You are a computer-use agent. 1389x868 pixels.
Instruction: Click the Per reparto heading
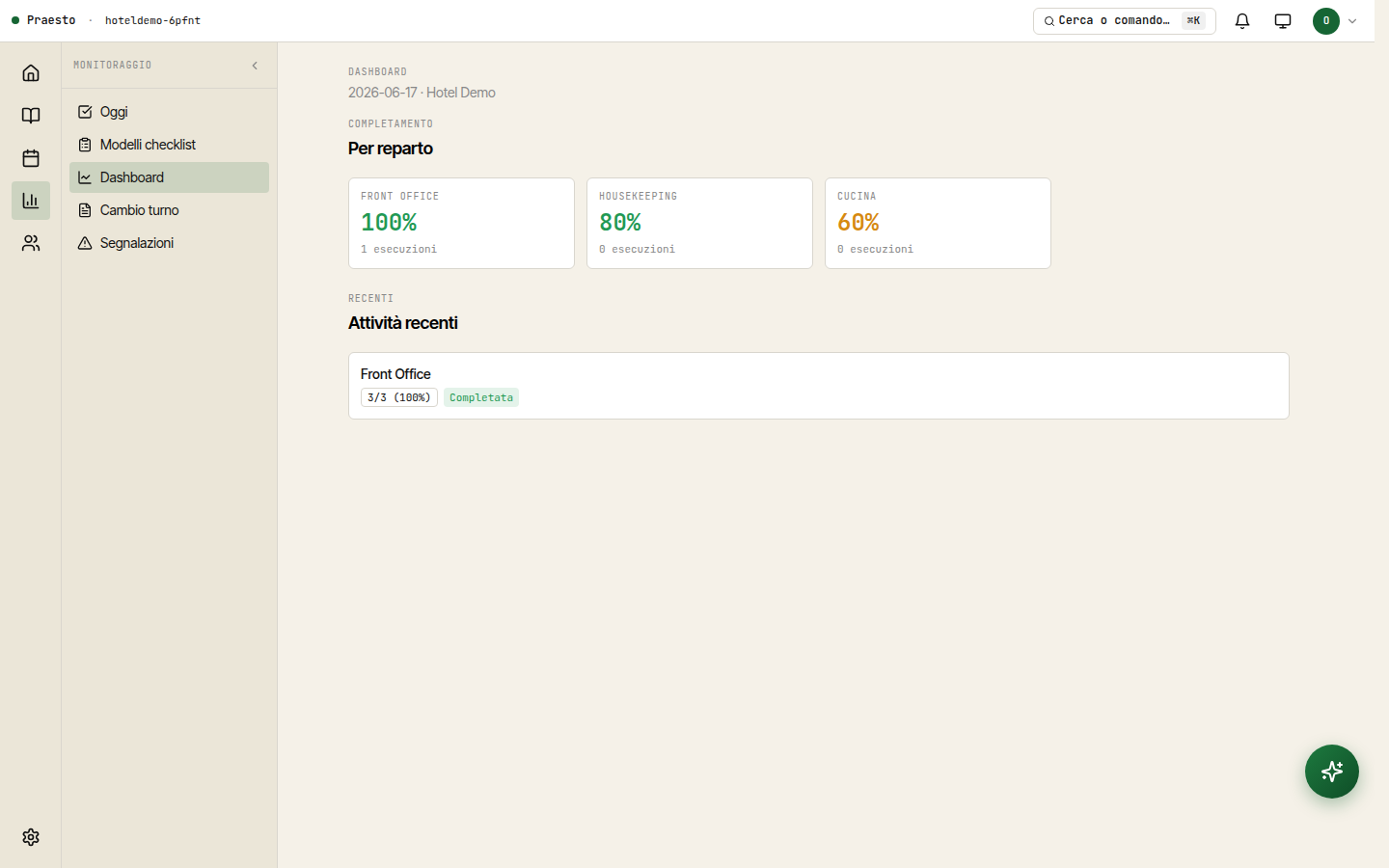[391, 149]
